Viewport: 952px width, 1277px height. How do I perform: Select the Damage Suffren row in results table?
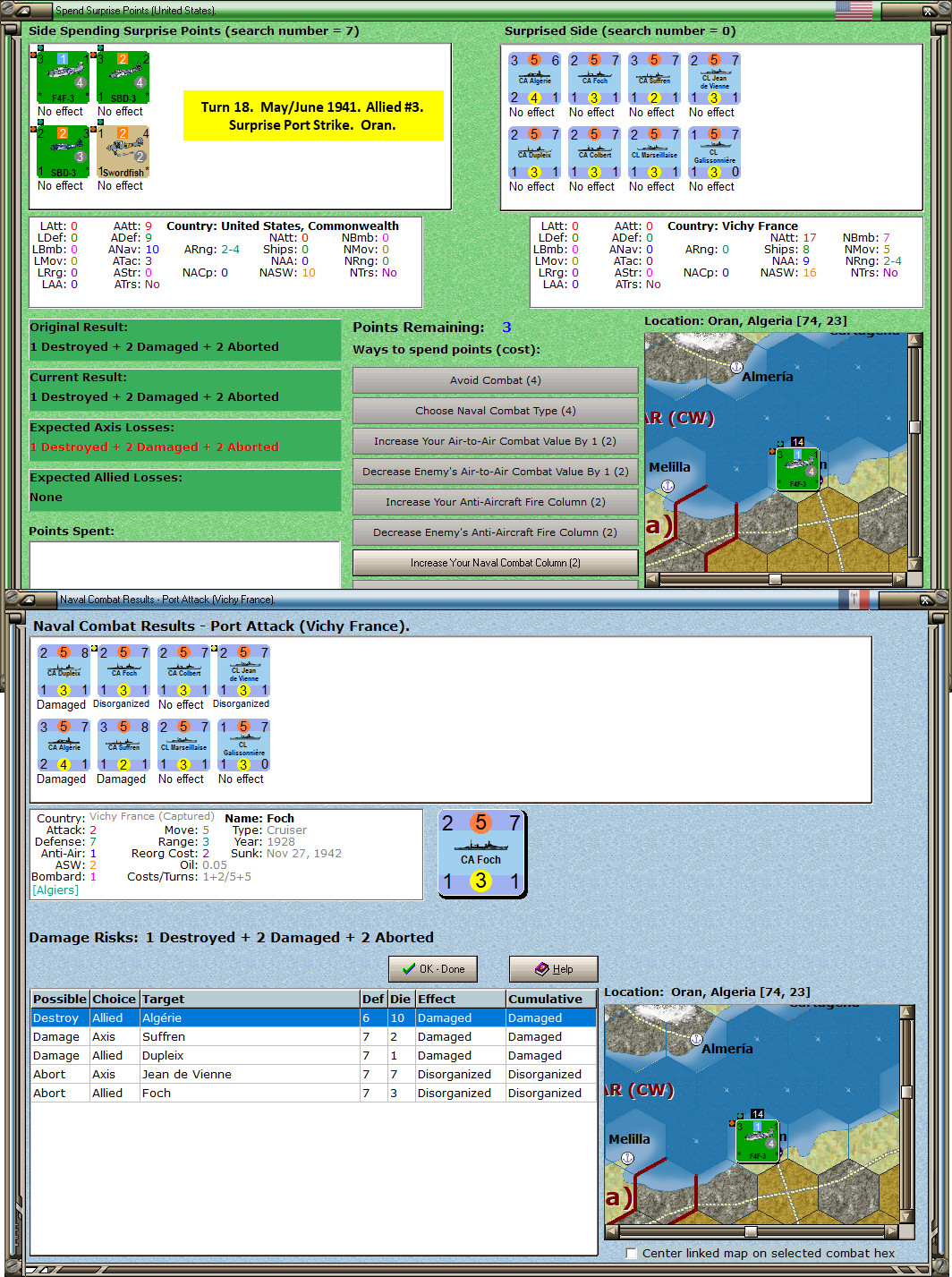pyautogui.click(x=313, y=1037)
